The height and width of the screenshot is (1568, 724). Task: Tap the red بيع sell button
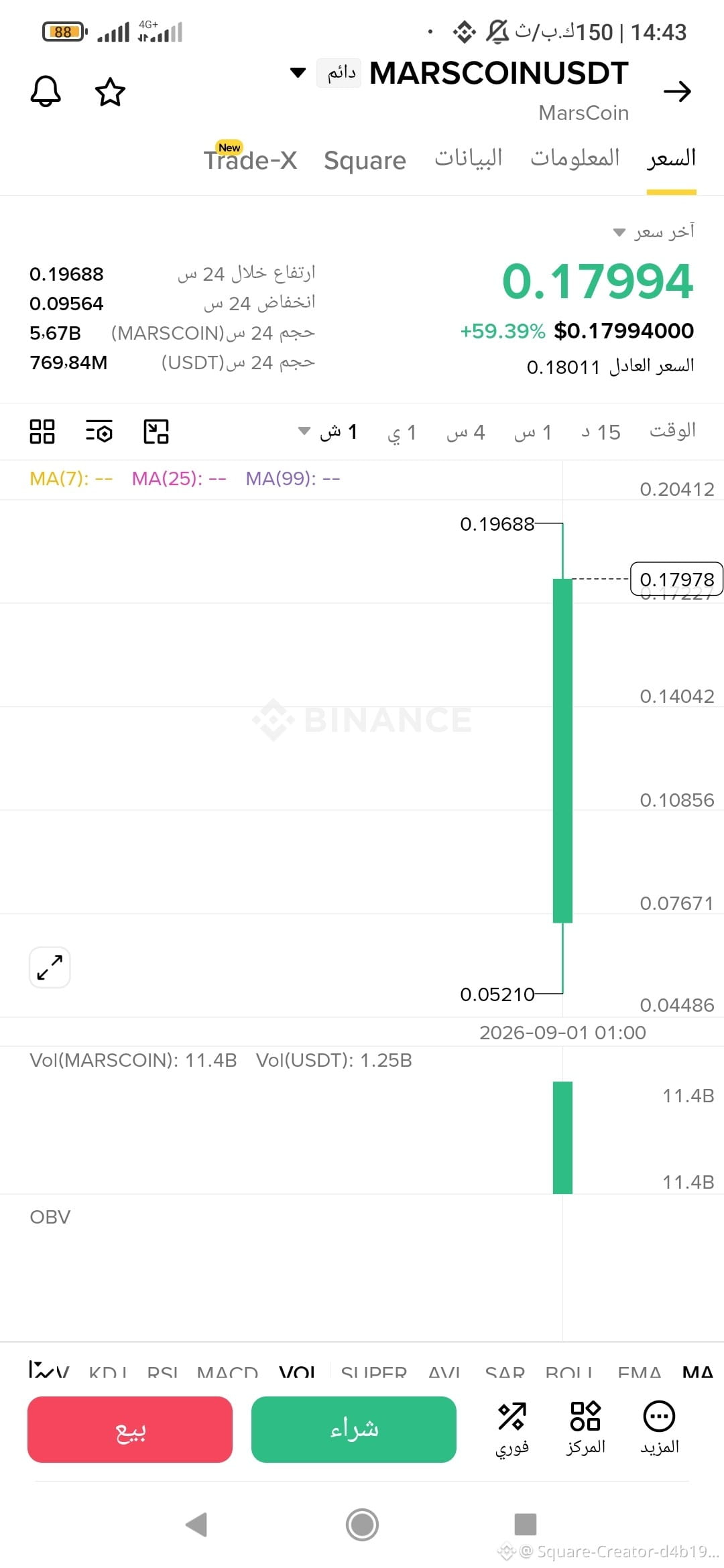click(x=130, y=1429)
